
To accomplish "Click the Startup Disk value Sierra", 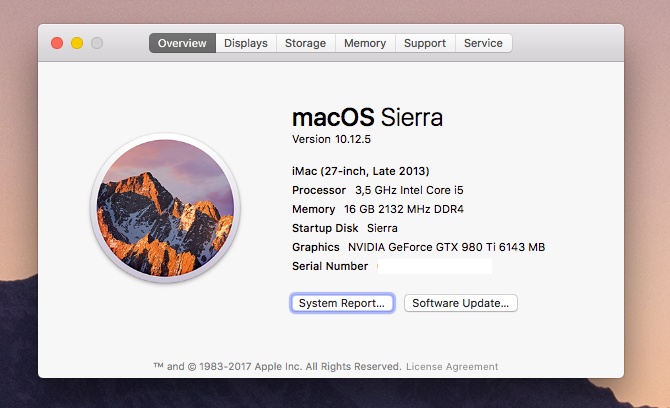I will (382, 228).
